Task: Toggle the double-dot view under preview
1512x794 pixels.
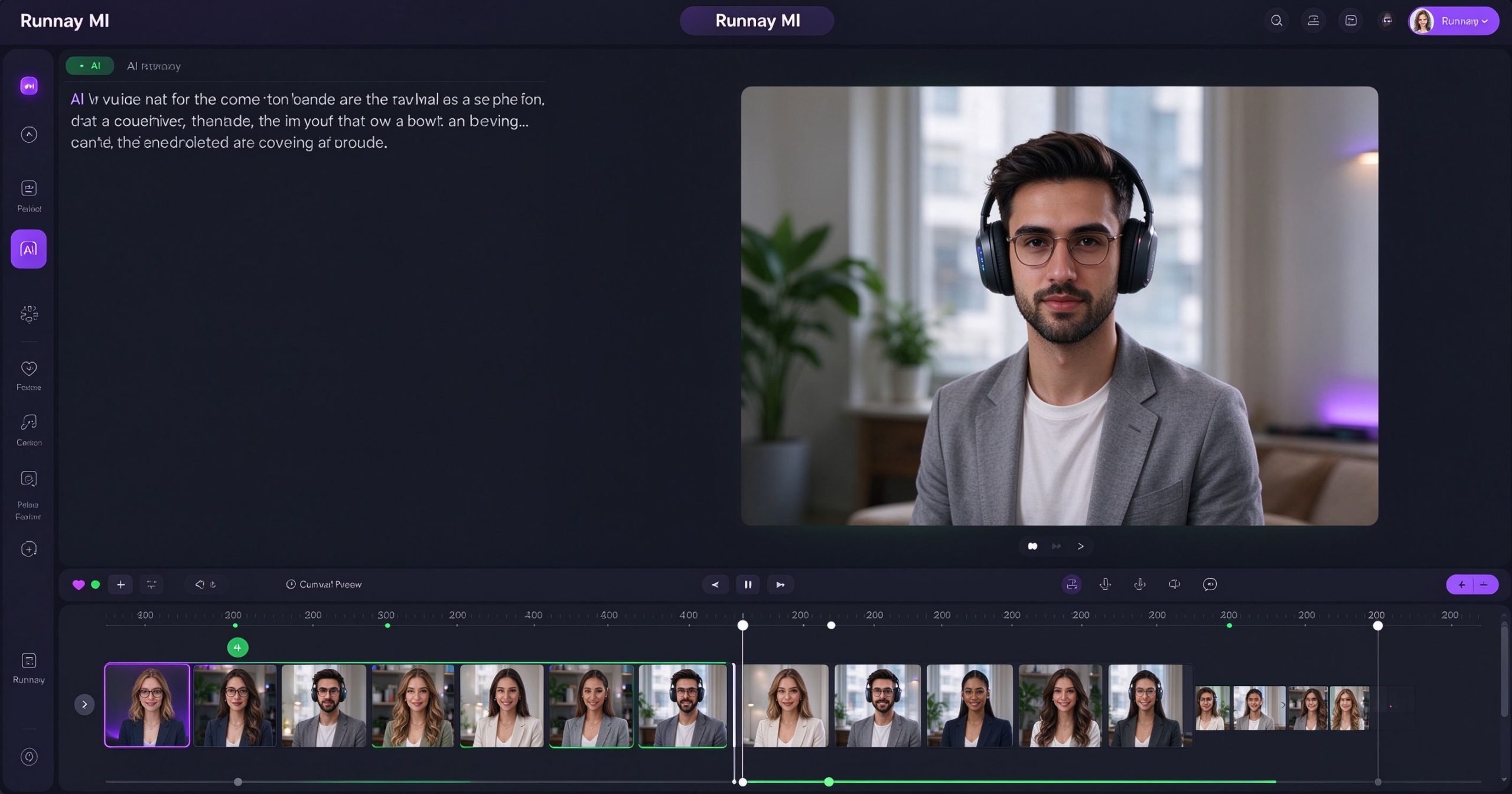Action: click(1032, 546)
